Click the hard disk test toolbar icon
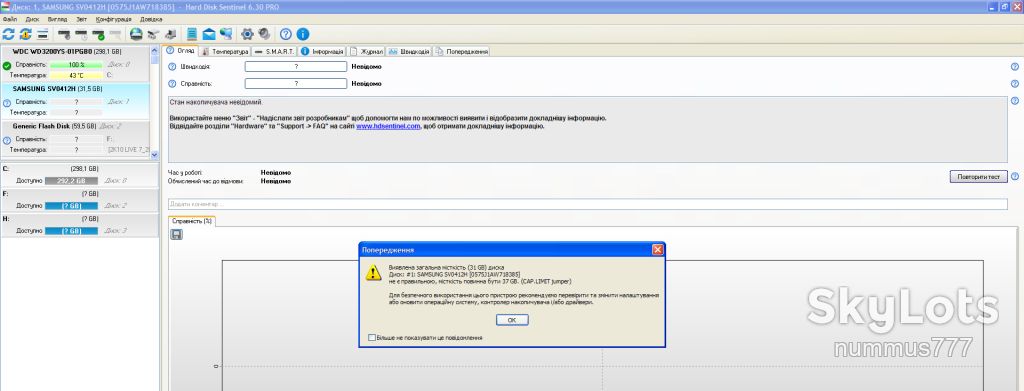This screenshot has width=1024, height=391. click(x=64, y=34)
